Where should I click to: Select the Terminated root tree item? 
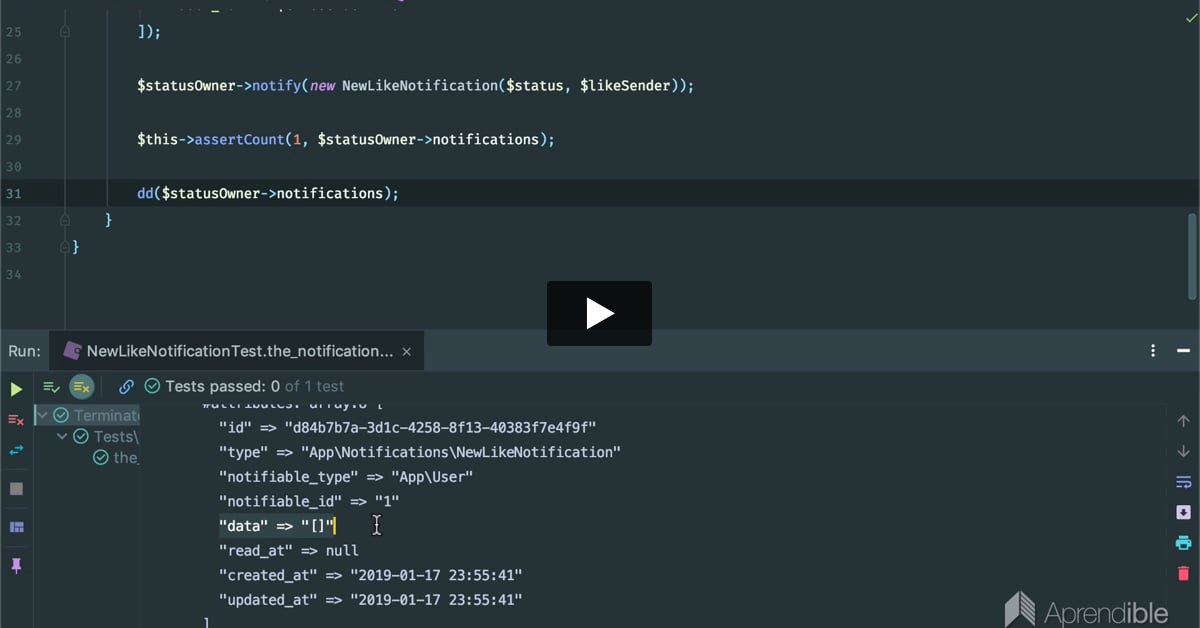pos(96,415)
